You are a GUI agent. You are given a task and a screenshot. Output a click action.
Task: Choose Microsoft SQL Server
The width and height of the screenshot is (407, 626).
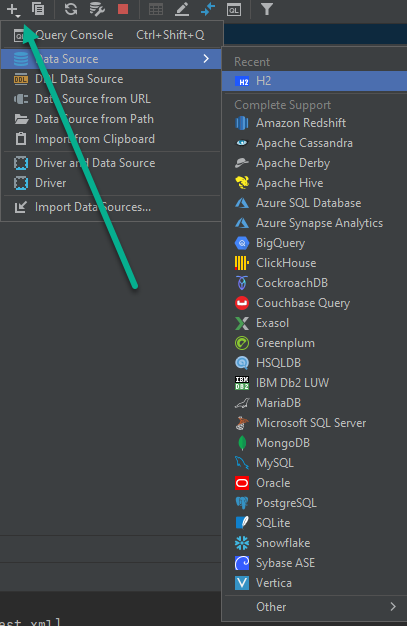[314, 423]
